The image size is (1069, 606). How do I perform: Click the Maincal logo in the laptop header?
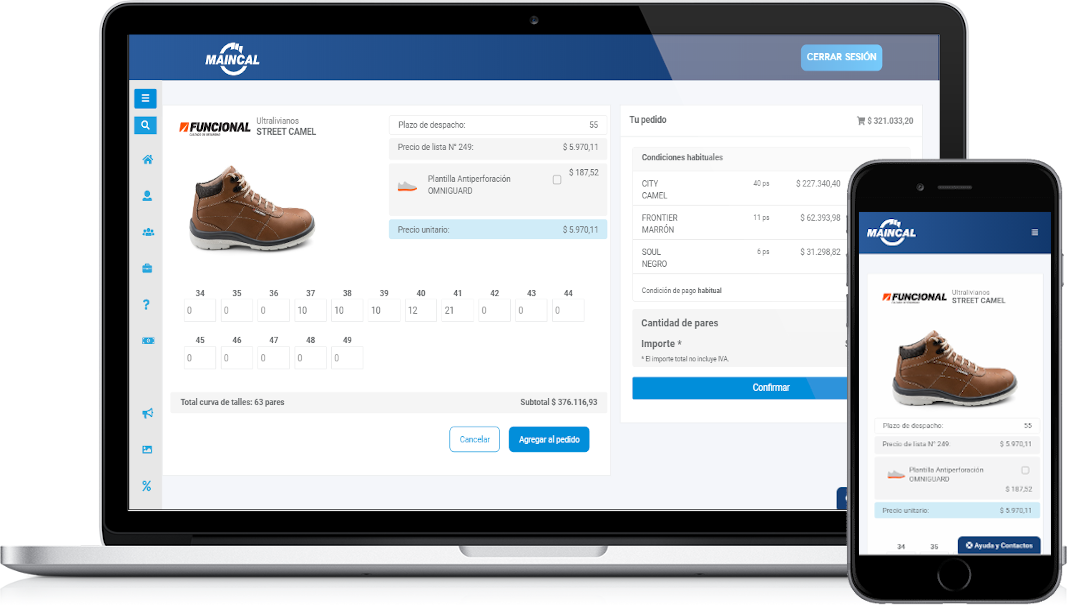[232, 59]
